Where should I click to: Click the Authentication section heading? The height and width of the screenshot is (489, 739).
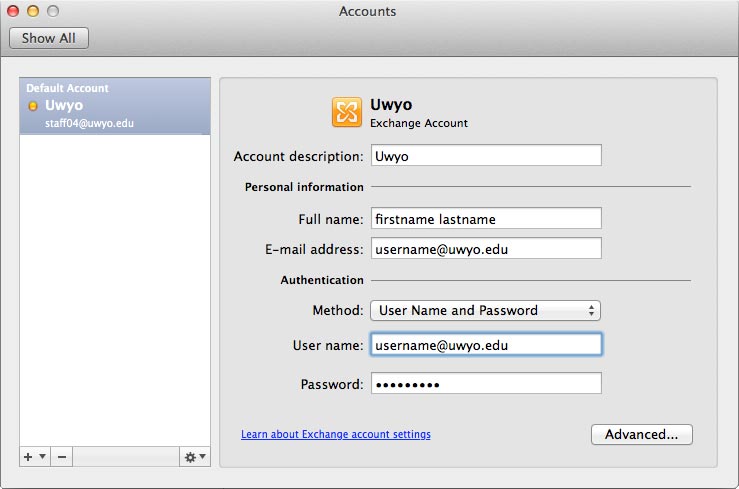pos(322,280)
